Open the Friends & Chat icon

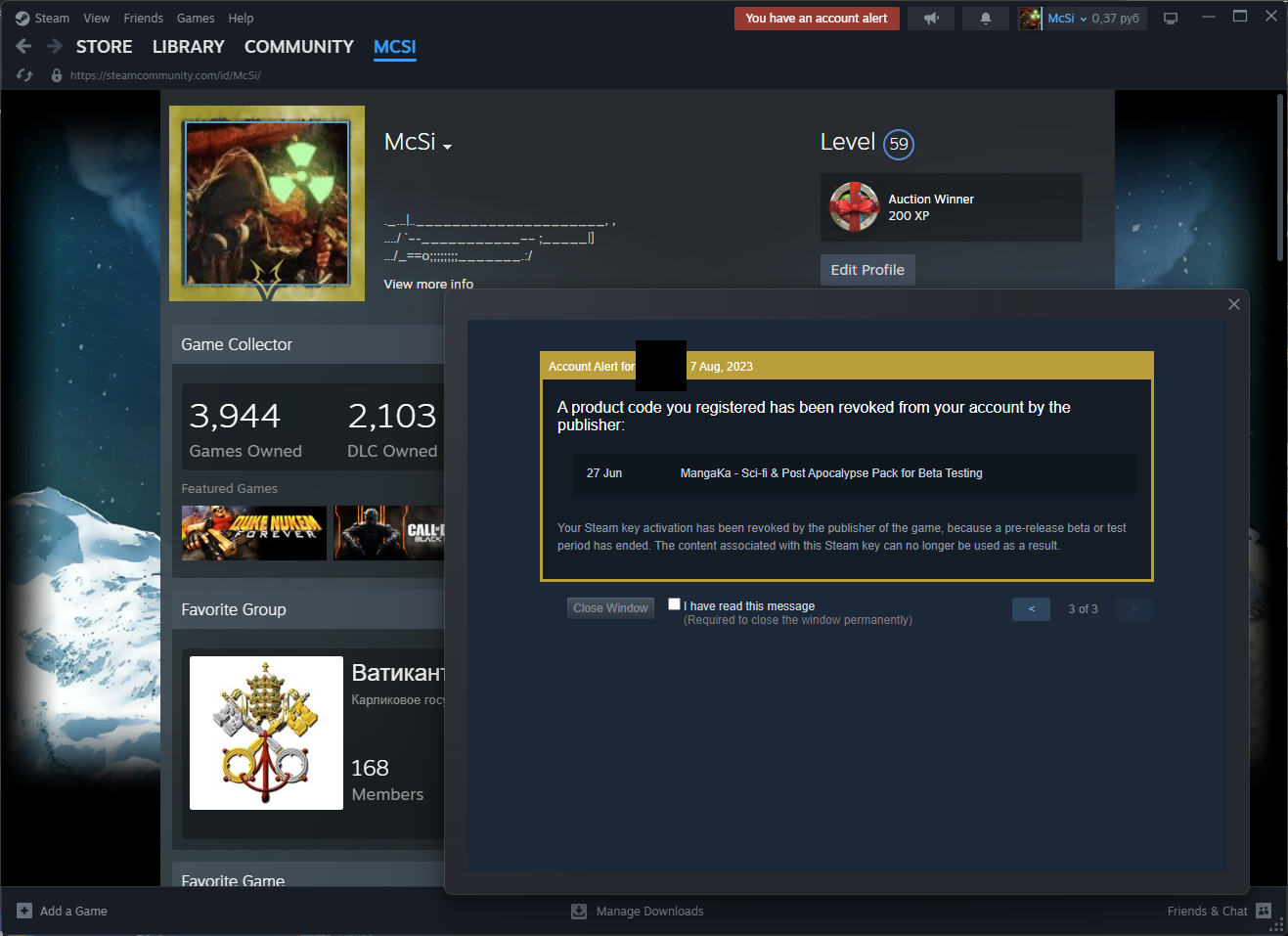coord(1264,911)
